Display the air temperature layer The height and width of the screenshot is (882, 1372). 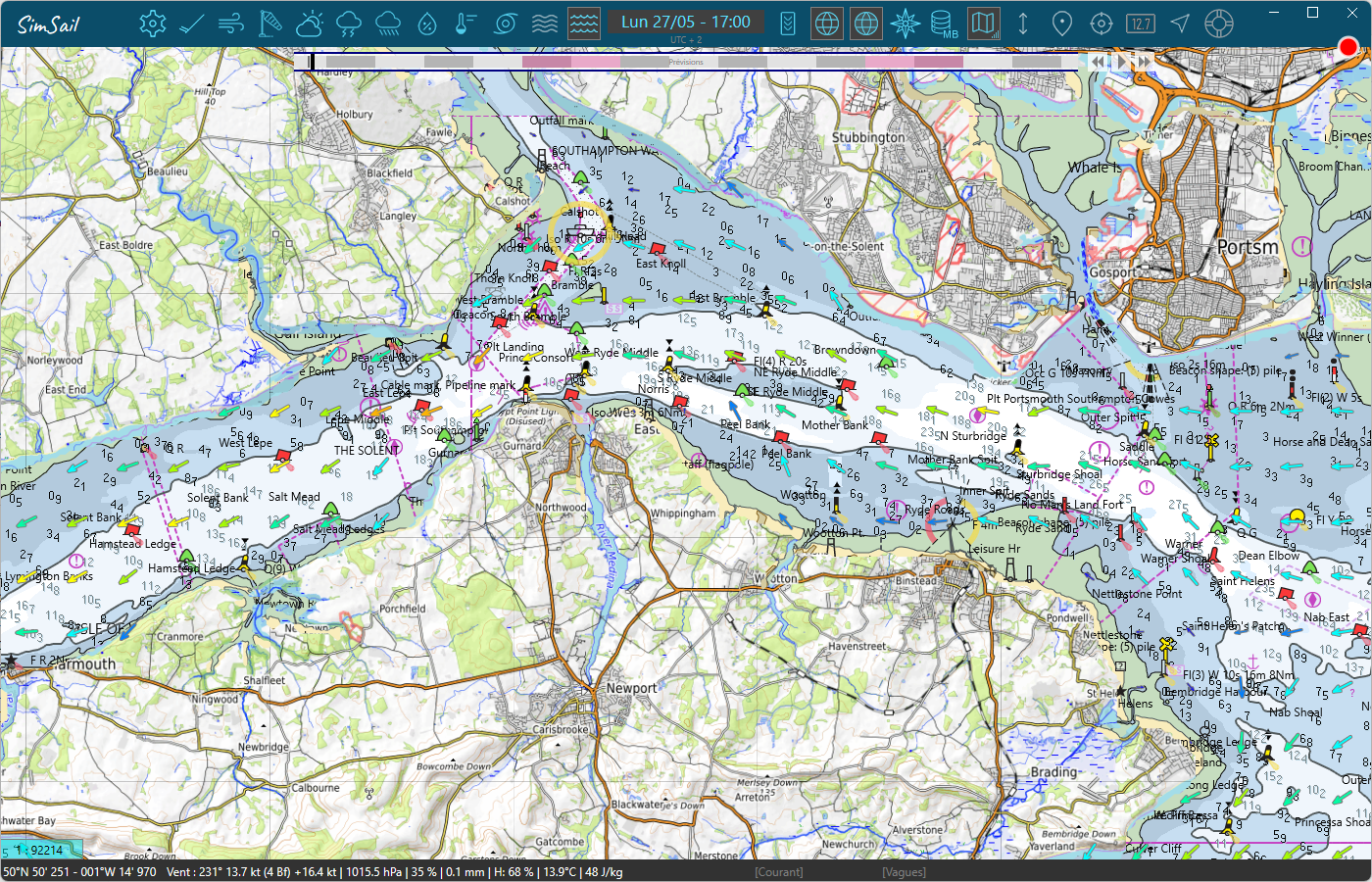[466, 24]
